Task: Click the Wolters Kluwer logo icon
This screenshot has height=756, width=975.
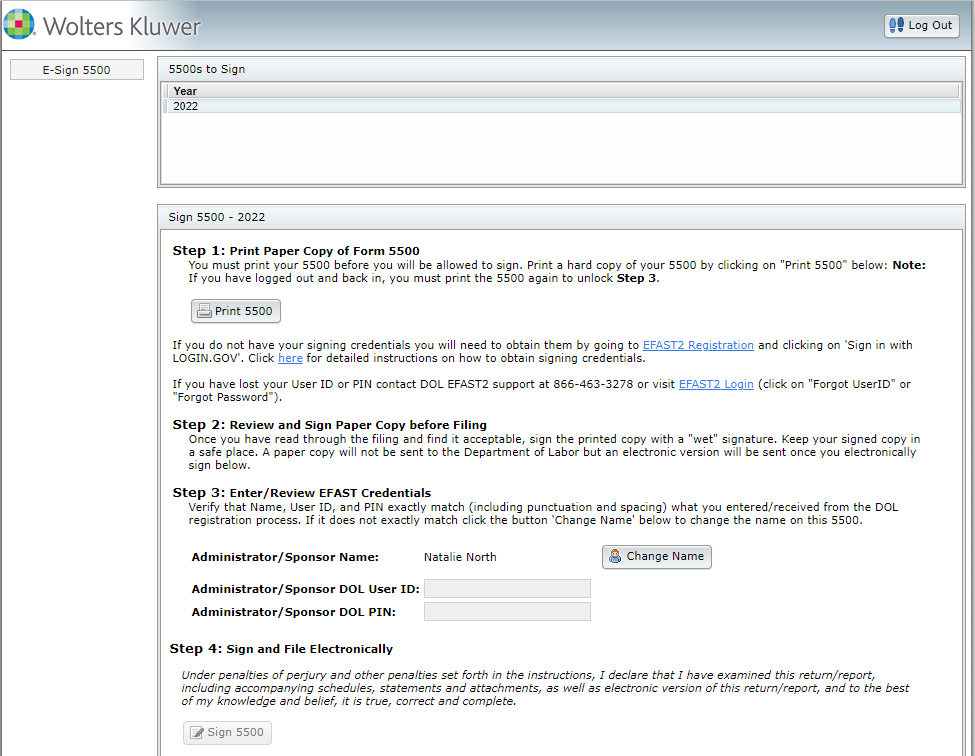Action: pyautogui.click(x=19, y=24)
